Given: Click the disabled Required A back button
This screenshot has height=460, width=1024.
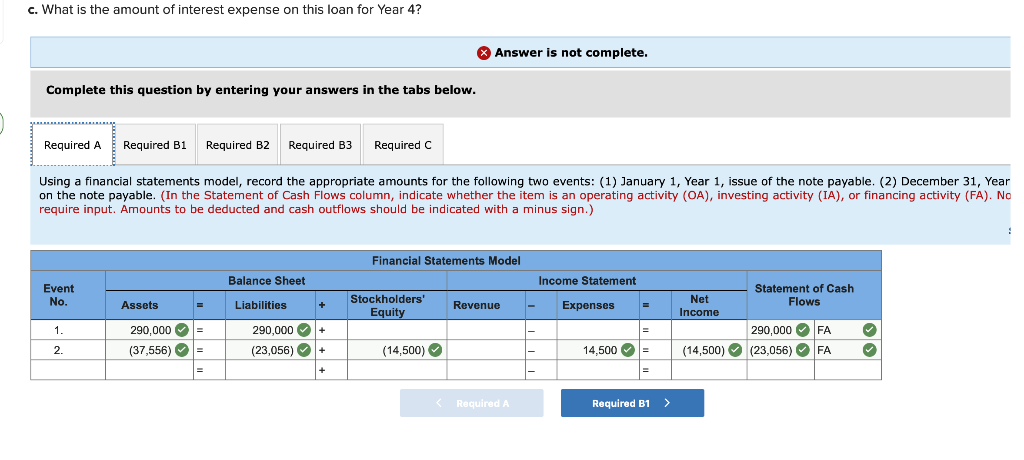Looking at the screenshot, I should click(x=472, y=403).
